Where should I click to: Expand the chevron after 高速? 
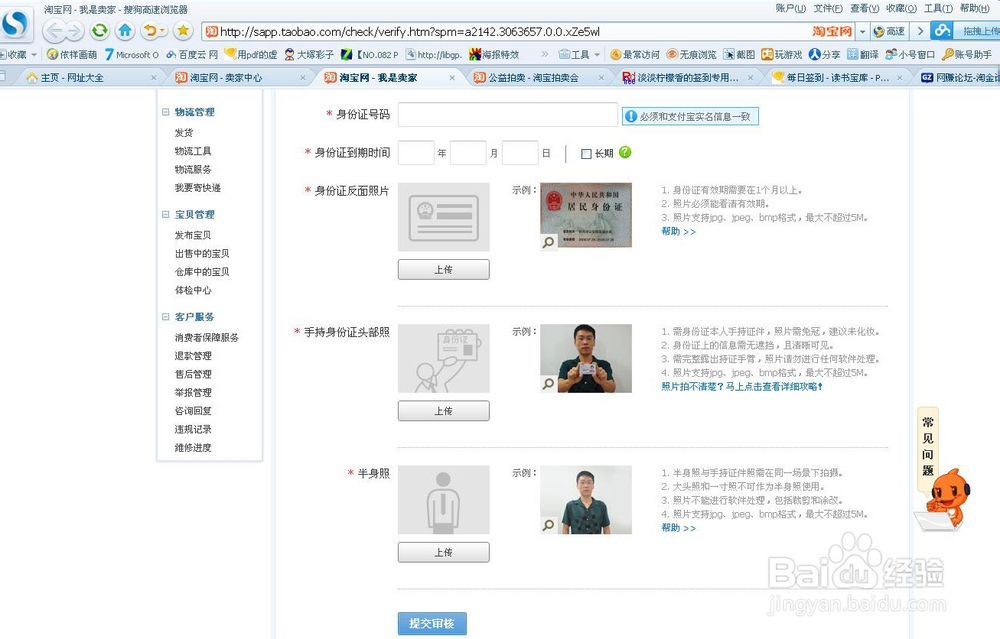(x=920, y=31)
